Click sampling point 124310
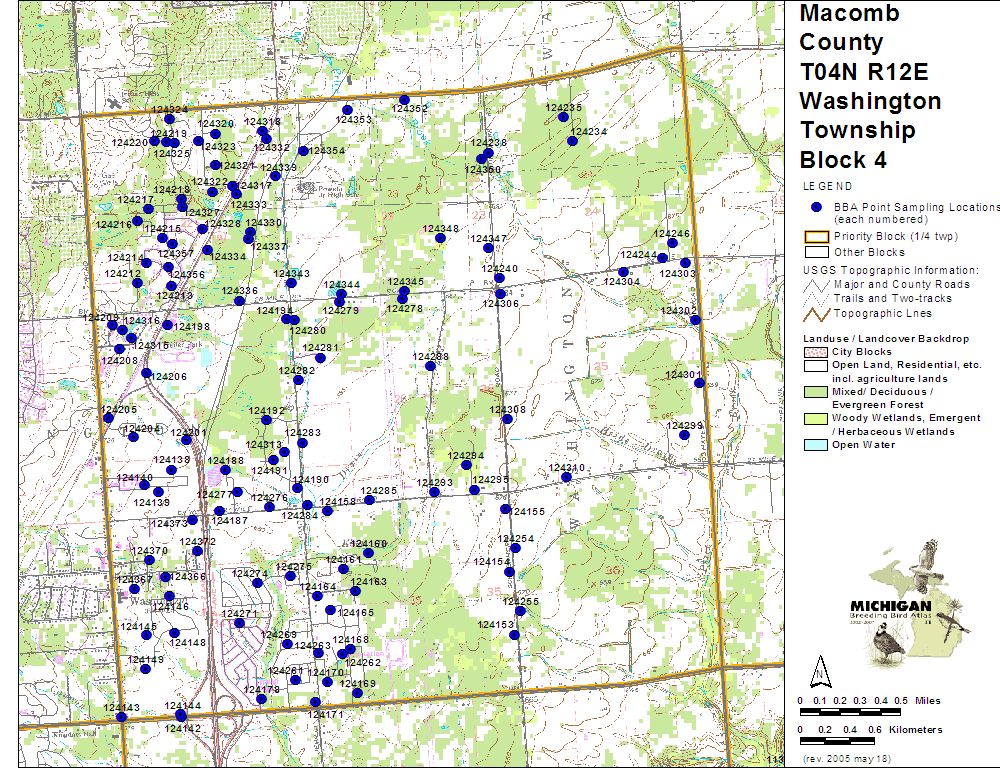Screen dimensions: 1000x768 566,478
